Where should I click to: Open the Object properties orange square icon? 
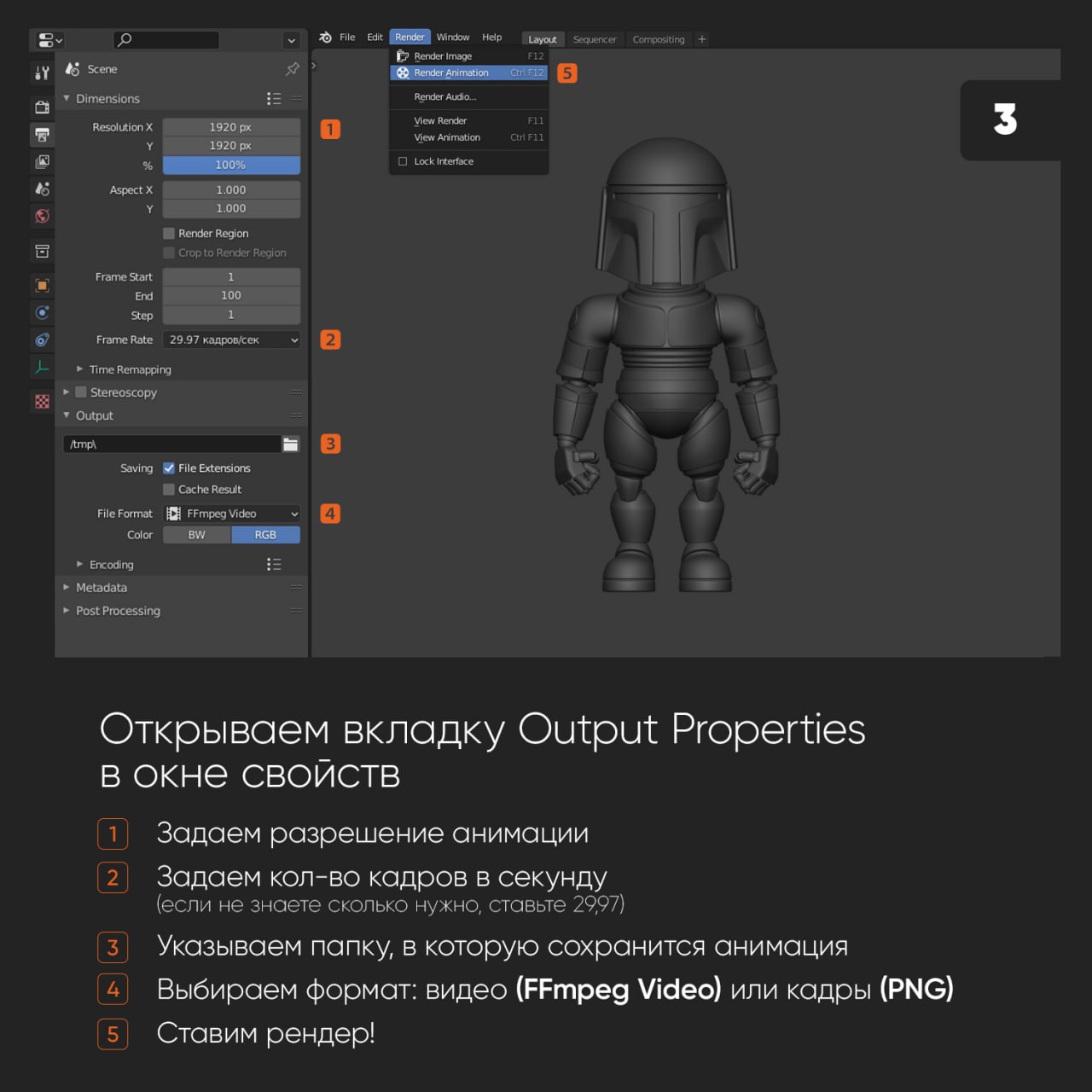tap(42, 286)
